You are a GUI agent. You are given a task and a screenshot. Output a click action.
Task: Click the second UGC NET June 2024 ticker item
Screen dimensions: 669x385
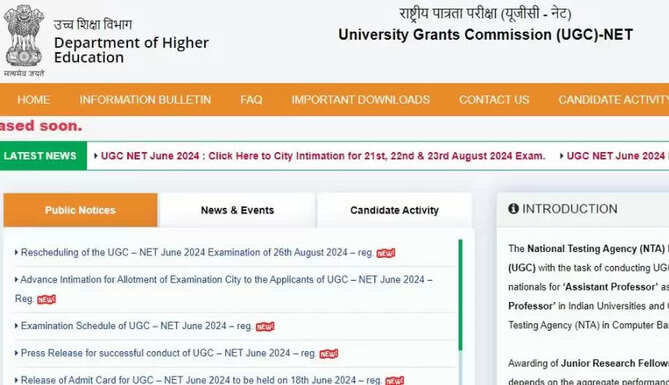[x=616, y=156]
